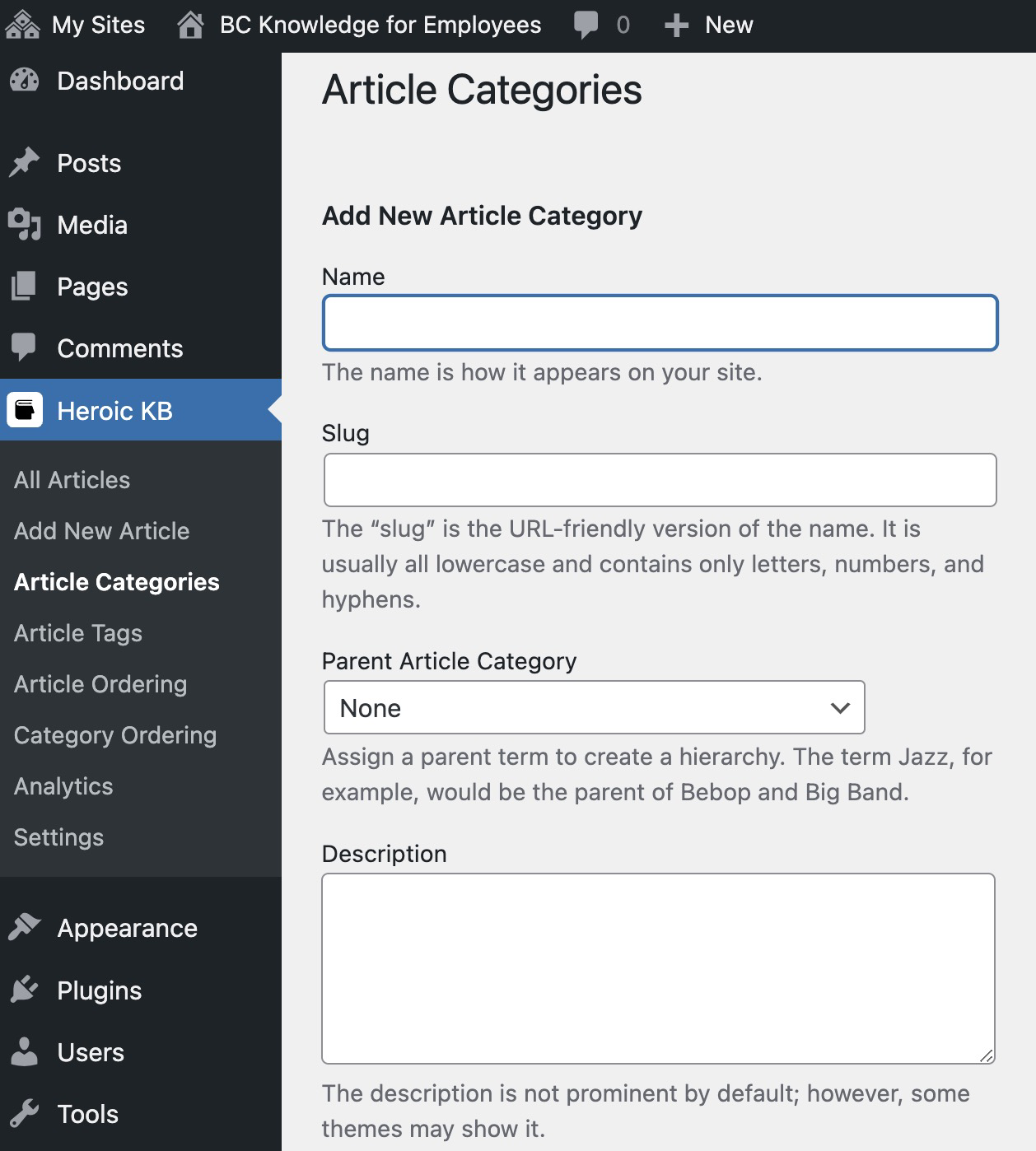Screen dimensions: 1036x1151
Task: Select the Plugins icon in the sidebar
Action: click(x=26, y=990)
